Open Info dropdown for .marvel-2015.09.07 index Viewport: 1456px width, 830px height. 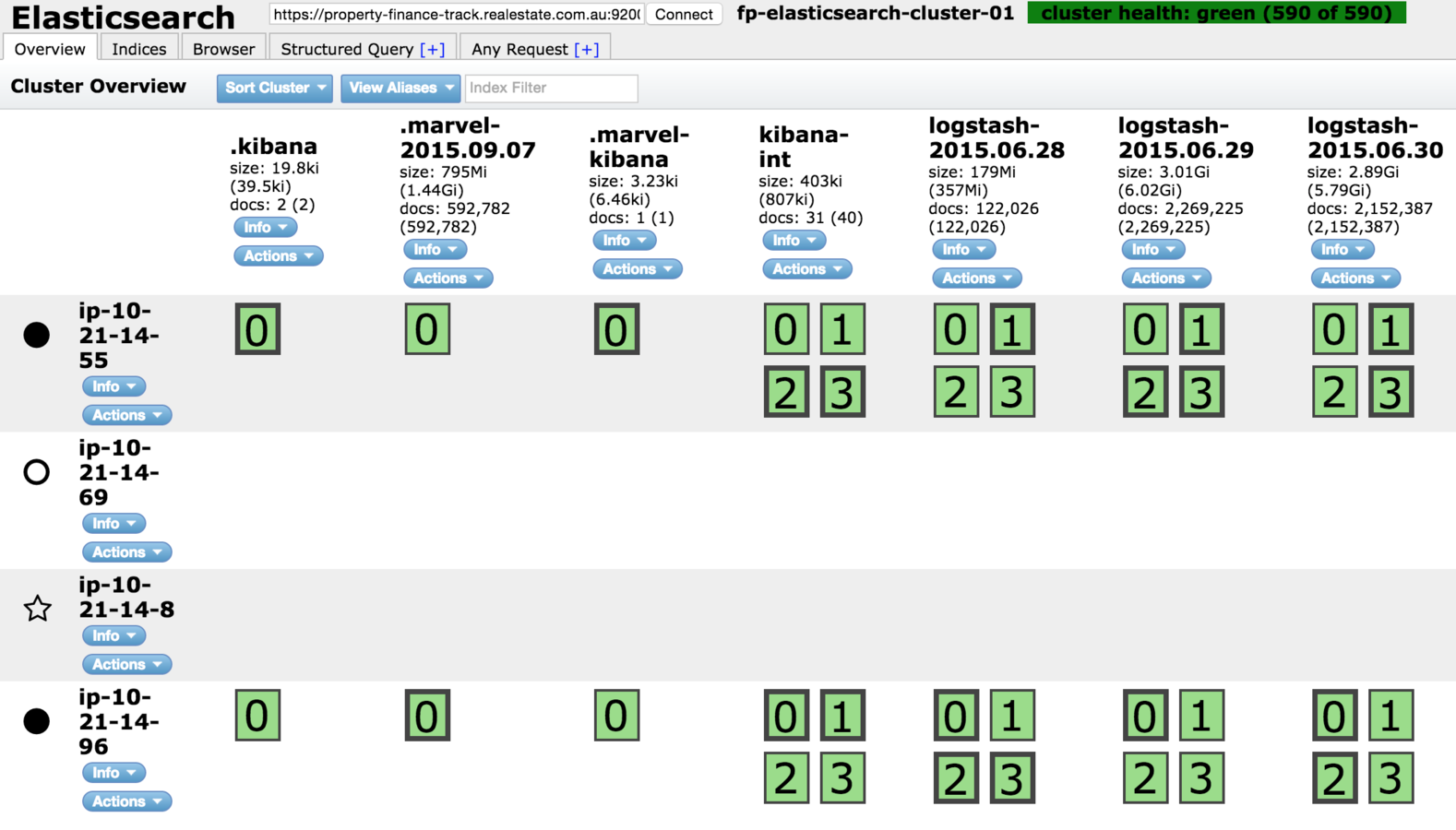(x=436, y=249)
